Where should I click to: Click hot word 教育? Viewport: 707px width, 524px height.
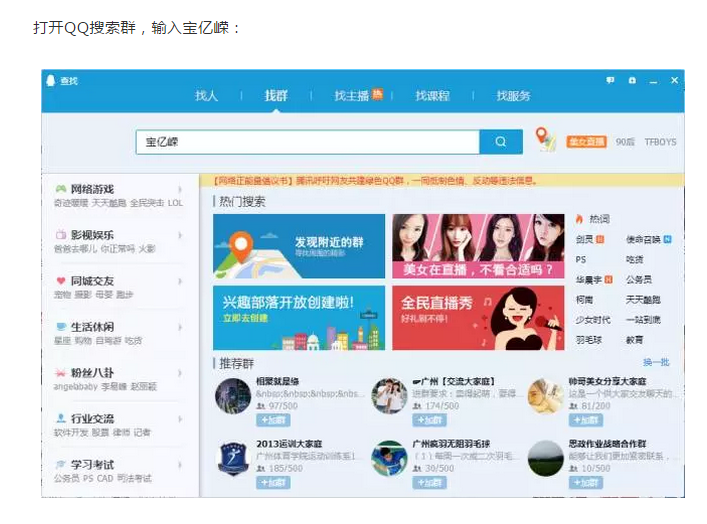[x=634, y=340]
